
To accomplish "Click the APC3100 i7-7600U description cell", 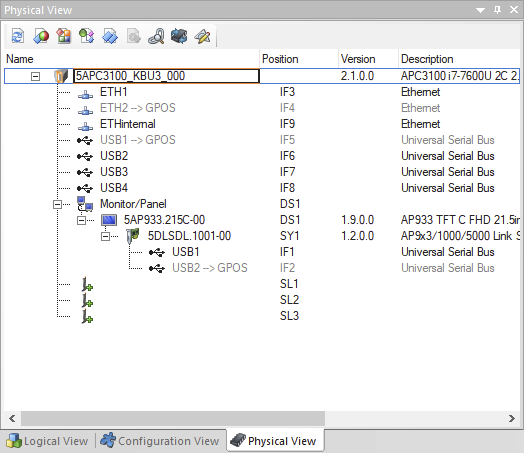I will [460, 76].
